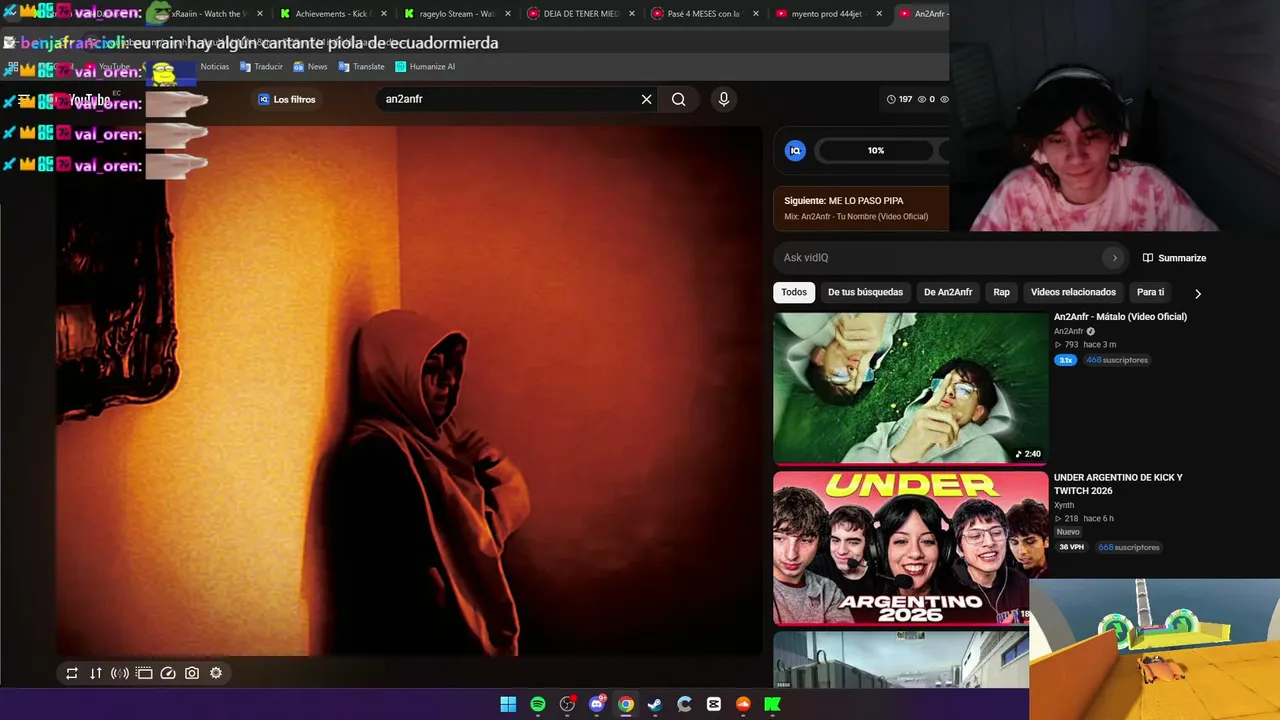
Task: Open Kick from the taskbar
Action: [x=772, y=704]
